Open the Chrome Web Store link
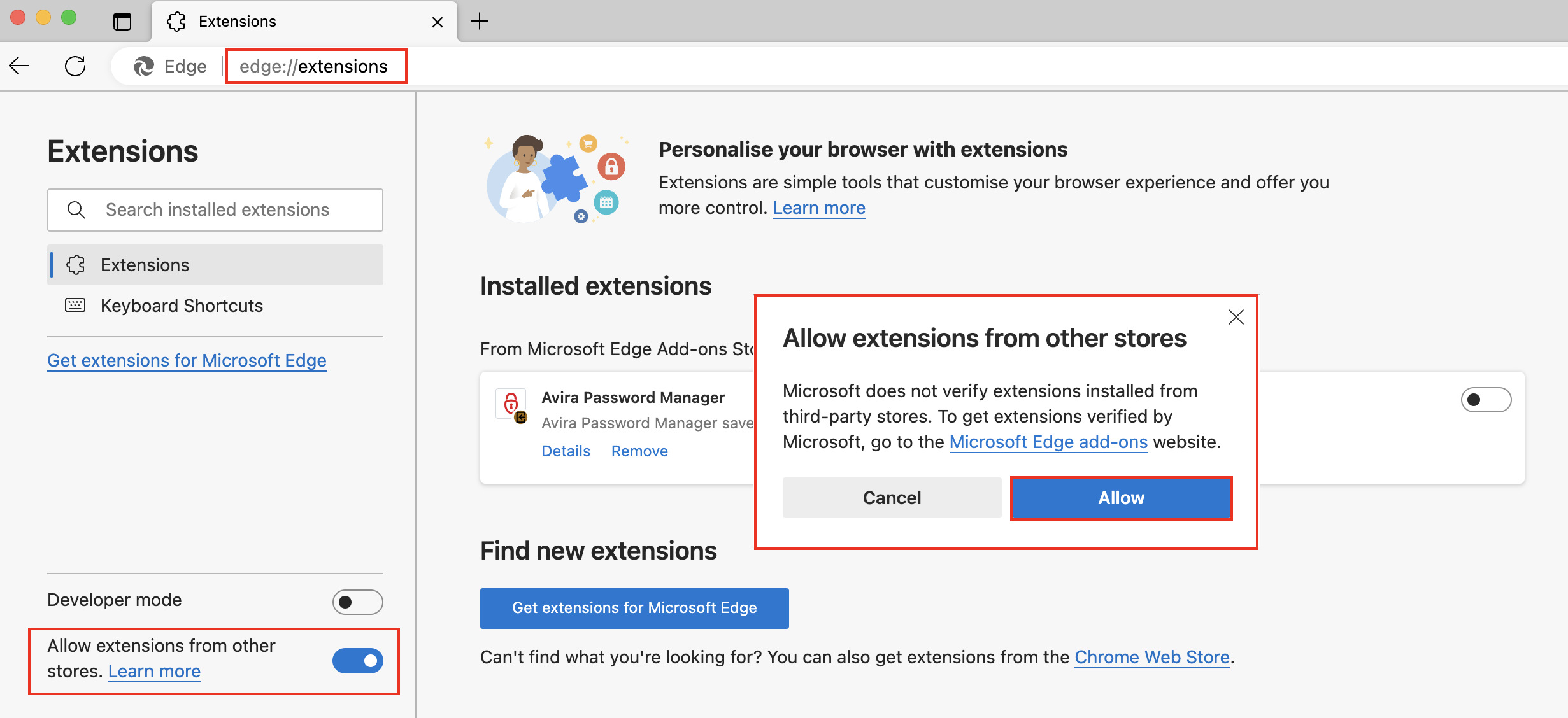The height and width of the screenshot is (718, 1568). pyautogui.click(x=1152, y=658)
